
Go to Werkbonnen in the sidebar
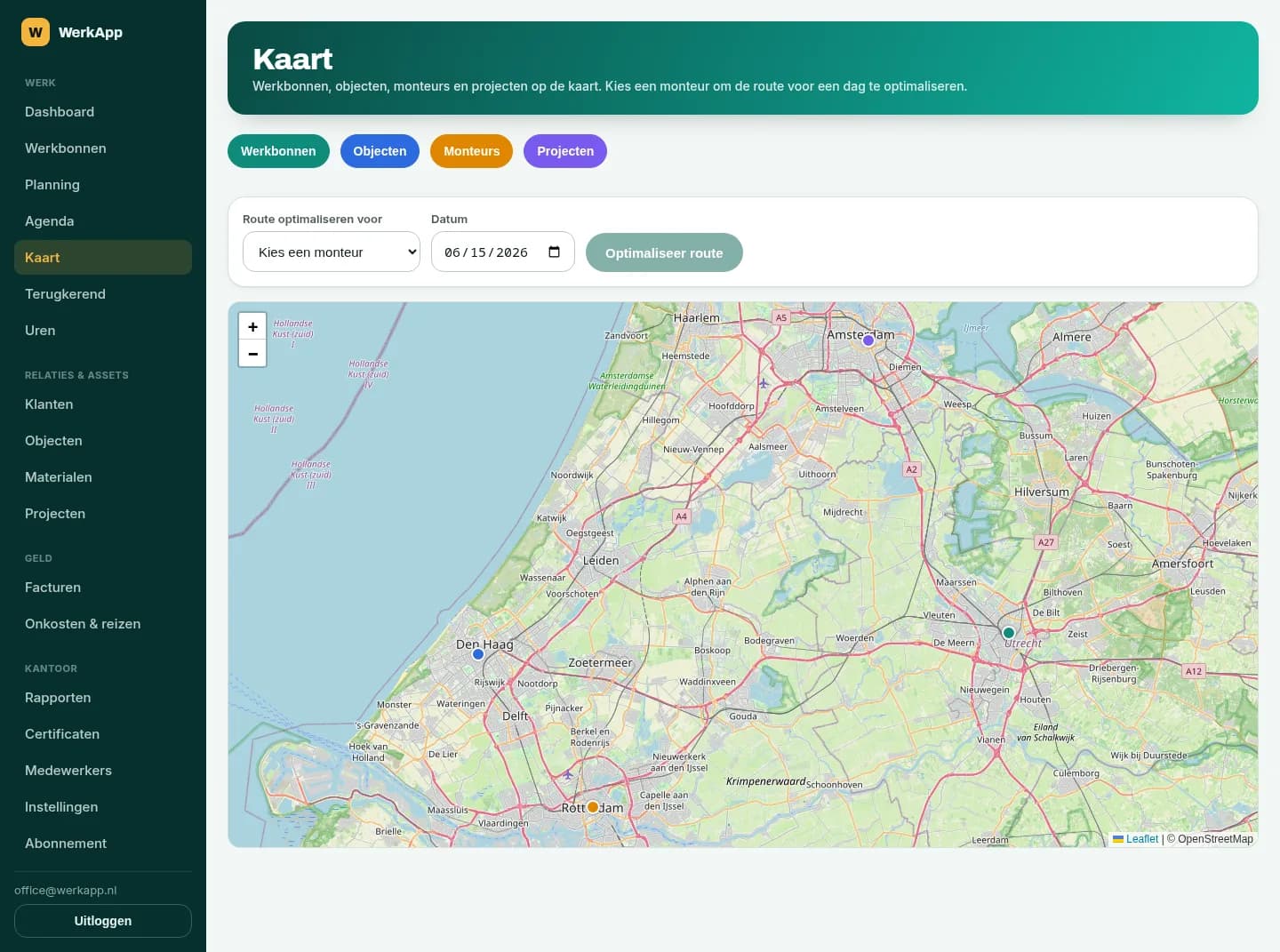point(103,148)
